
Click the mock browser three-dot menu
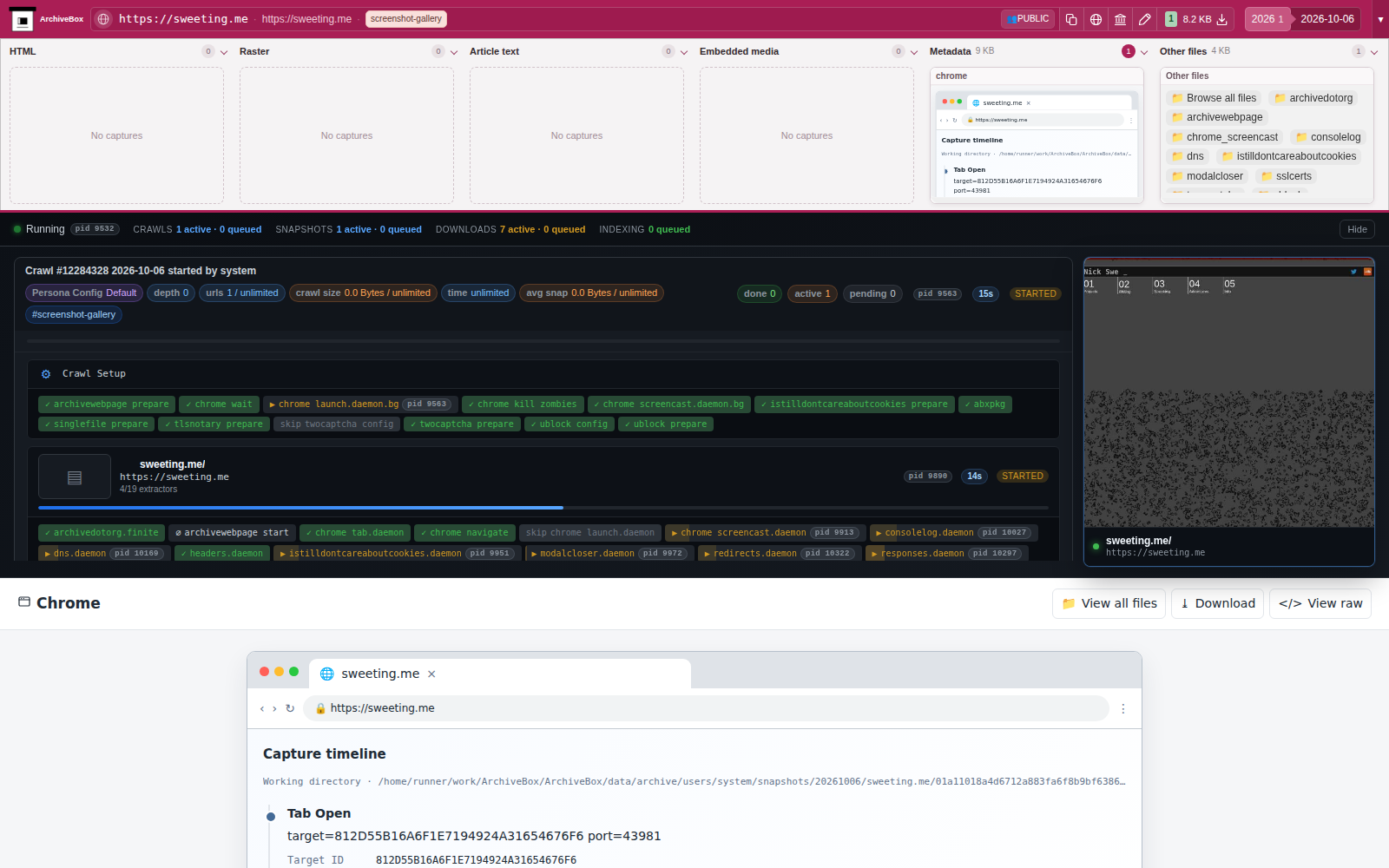[1123, 709]
